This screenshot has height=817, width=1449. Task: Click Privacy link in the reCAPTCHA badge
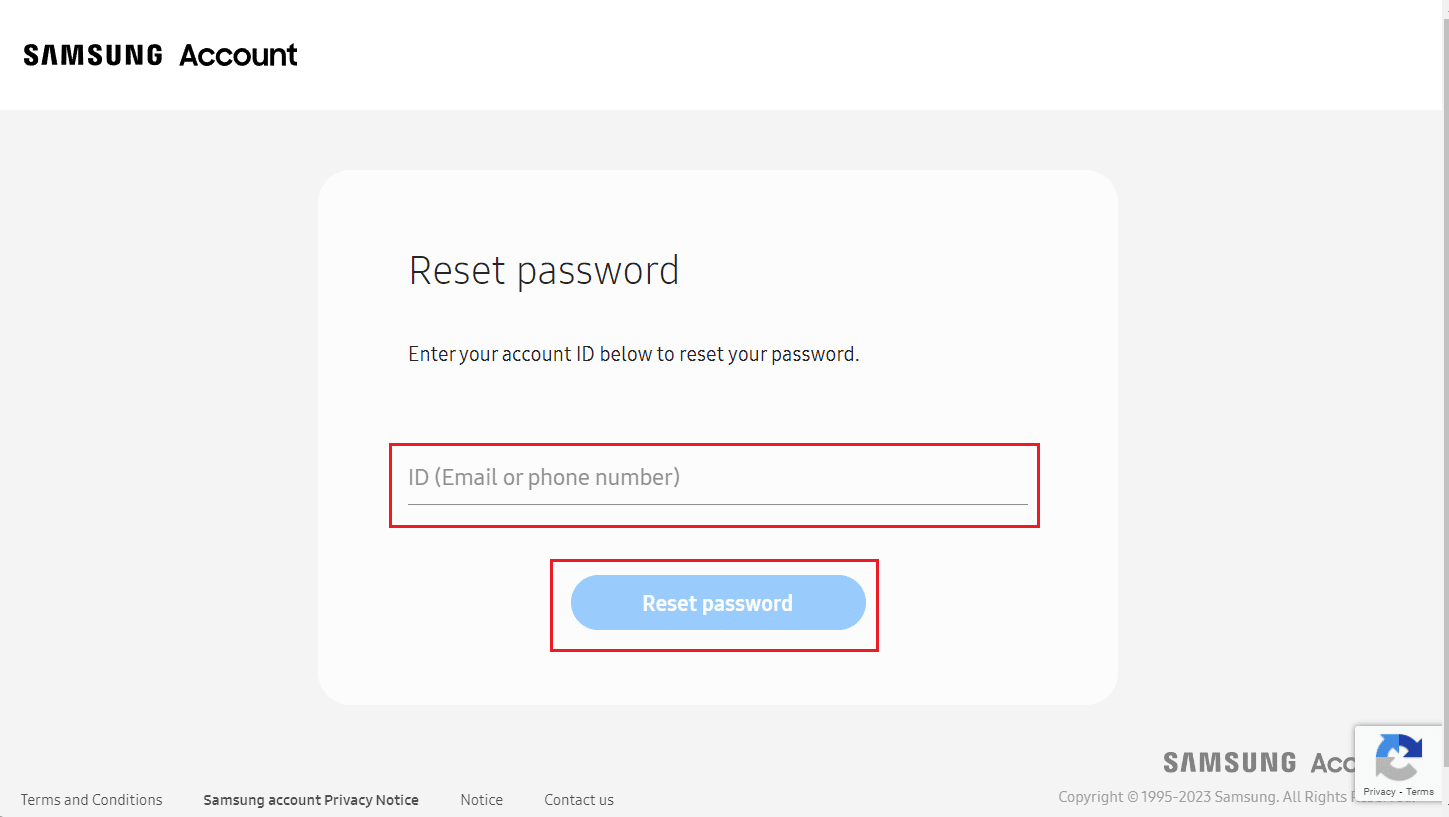pos(1379,792)
